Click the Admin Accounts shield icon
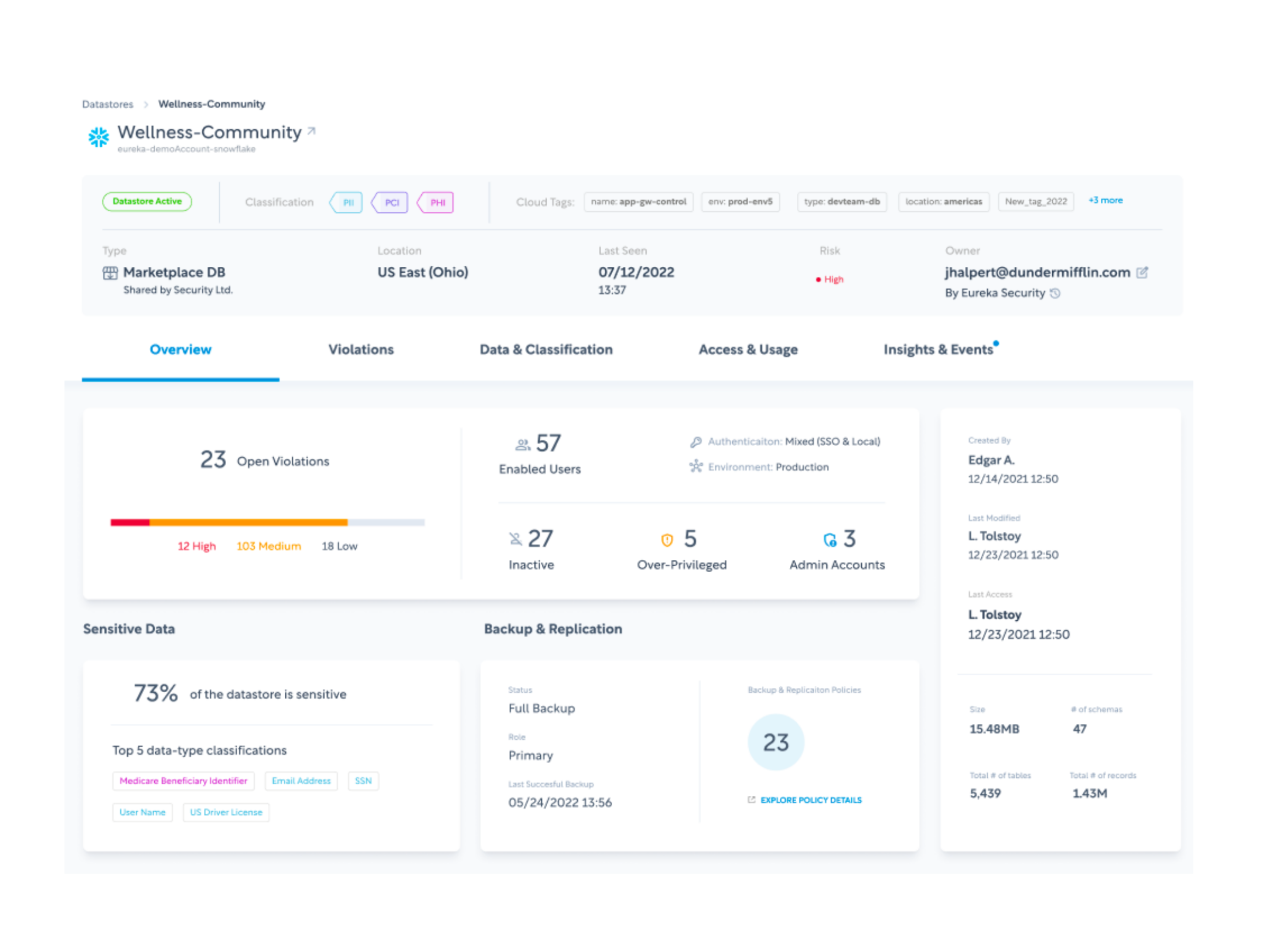 click(x=829, y=540)
